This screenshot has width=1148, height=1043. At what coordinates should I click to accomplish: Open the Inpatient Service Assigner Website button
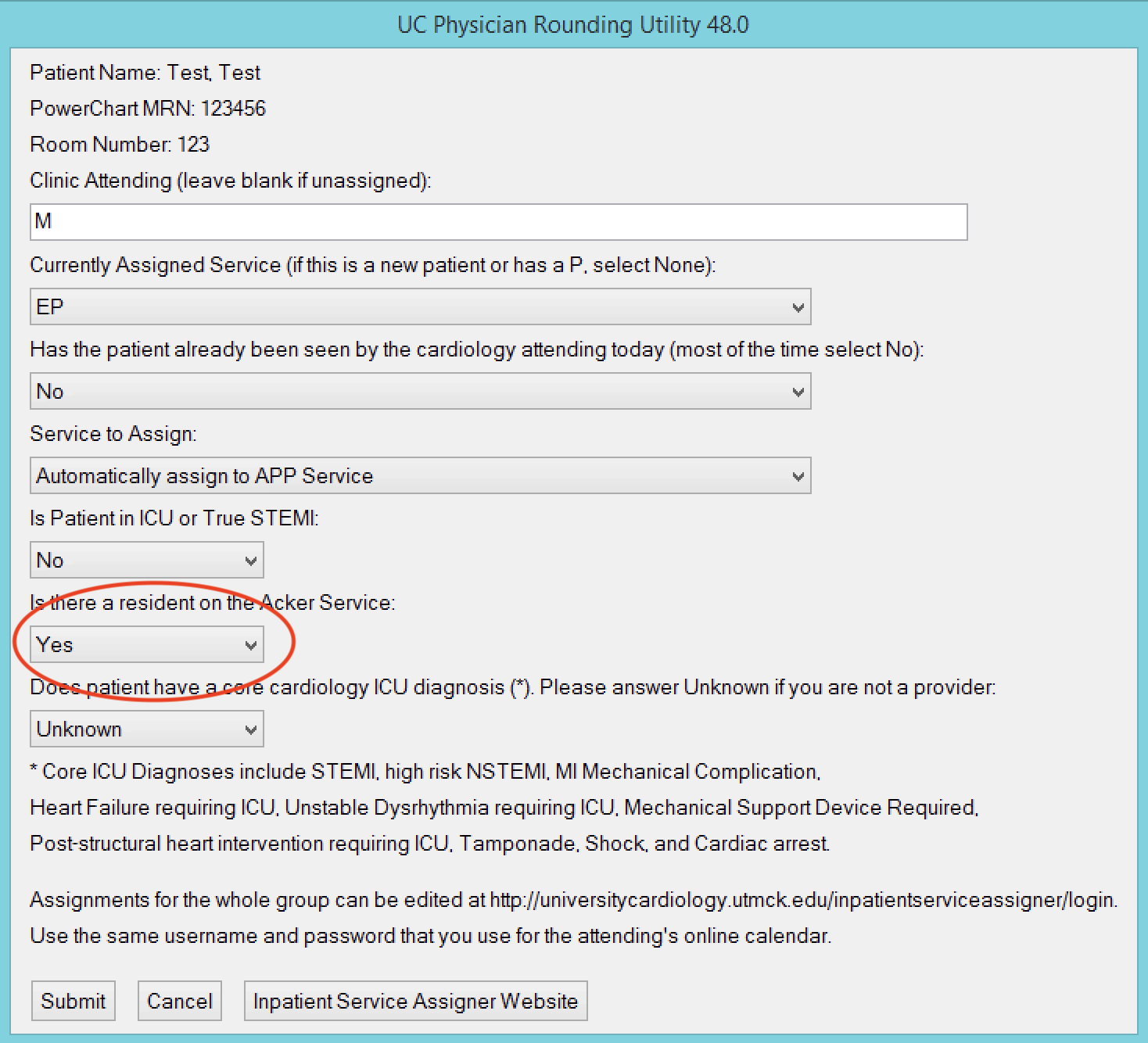coord(415,1002)
